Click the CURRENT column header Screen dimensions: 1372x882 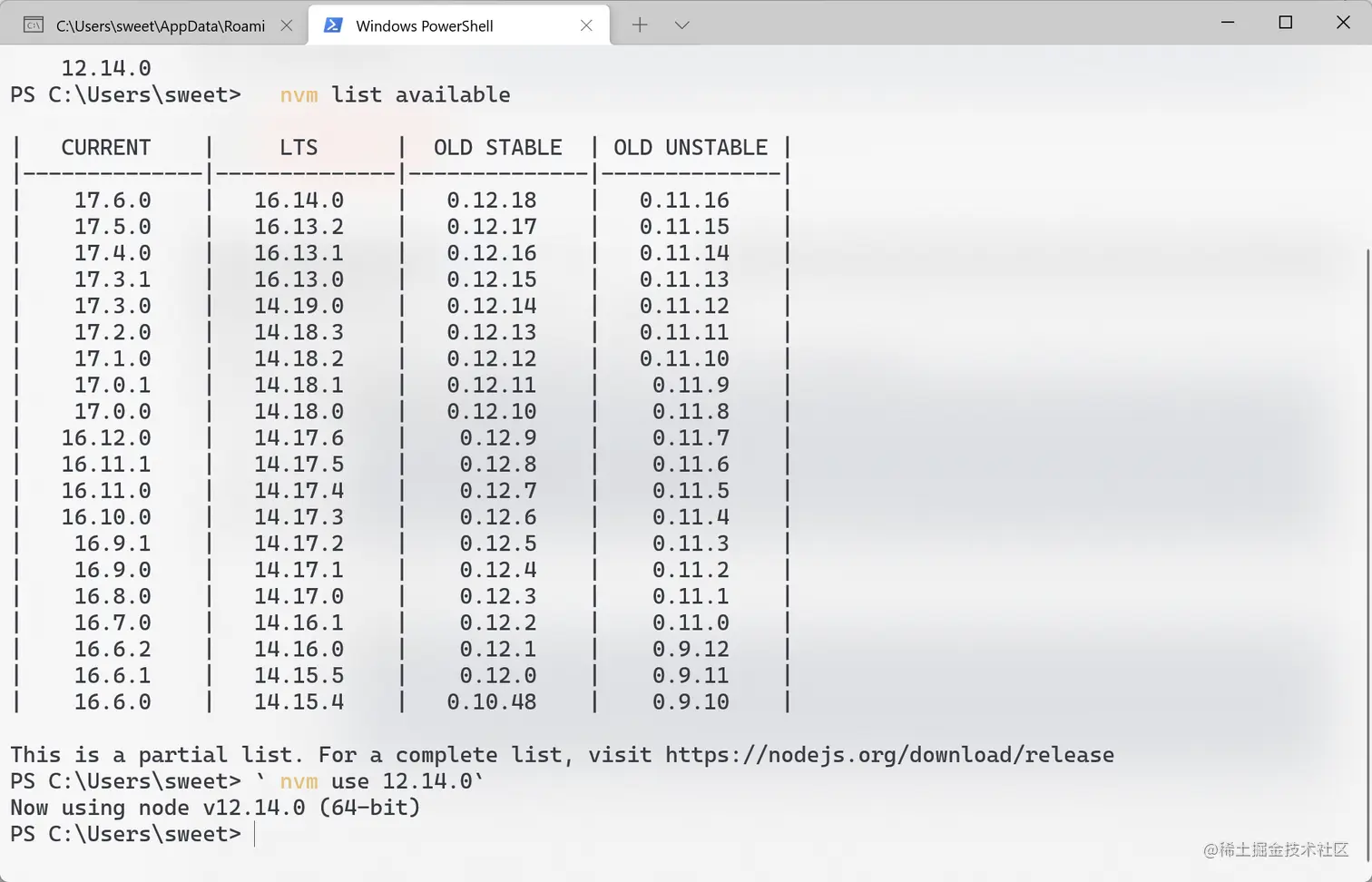click(x=106, y=148)
